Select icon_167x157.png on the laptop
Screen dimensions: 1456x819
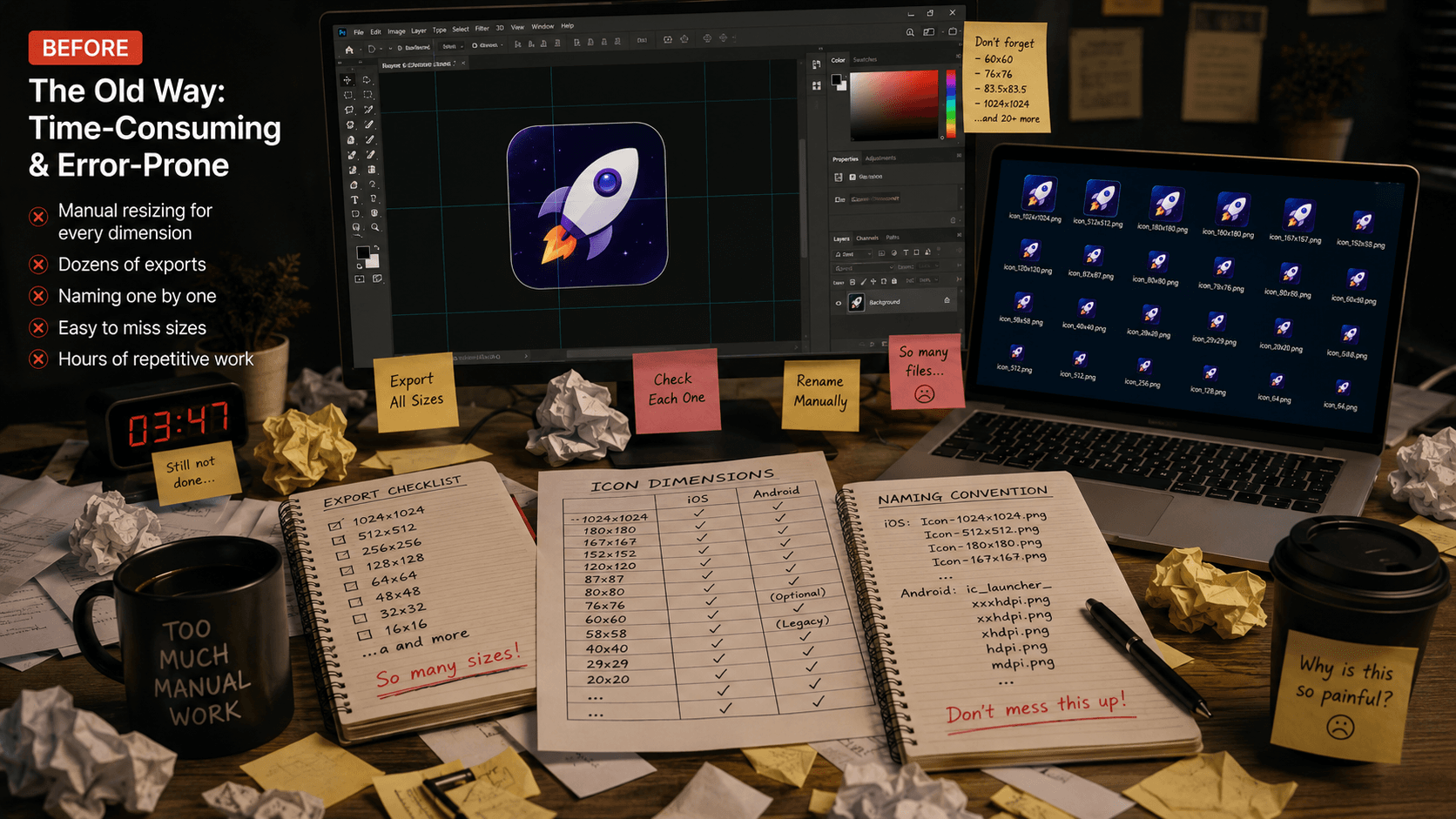[1297, 219]
